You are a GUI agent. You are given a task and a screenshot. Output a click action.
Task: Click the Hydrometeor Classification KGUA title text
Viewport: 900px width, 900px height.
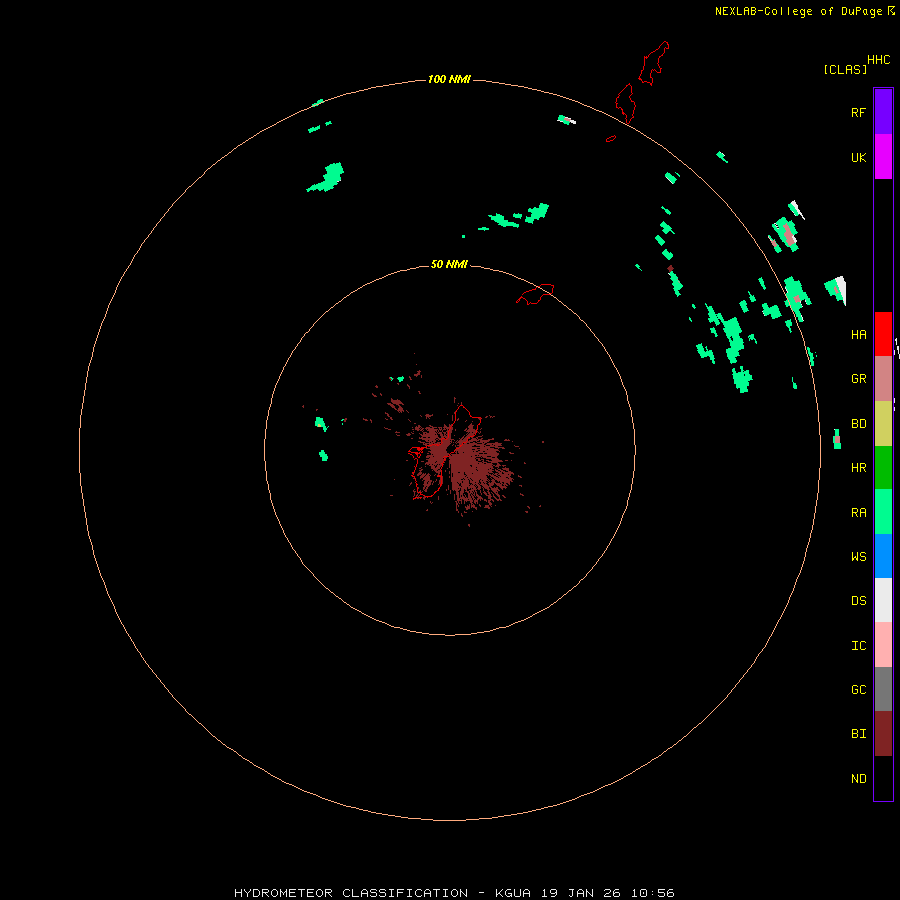[454, 893]
